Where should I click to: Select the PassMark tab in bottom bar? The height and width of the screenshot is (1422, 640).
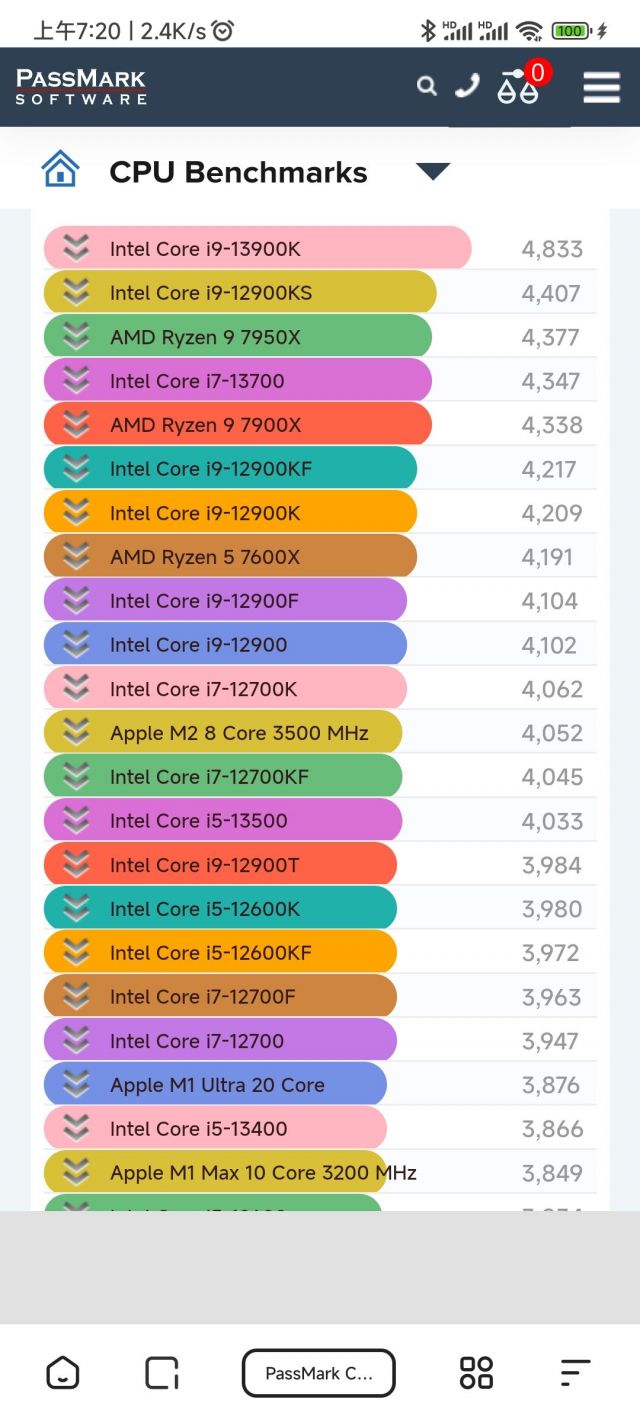coord(318,1372)
